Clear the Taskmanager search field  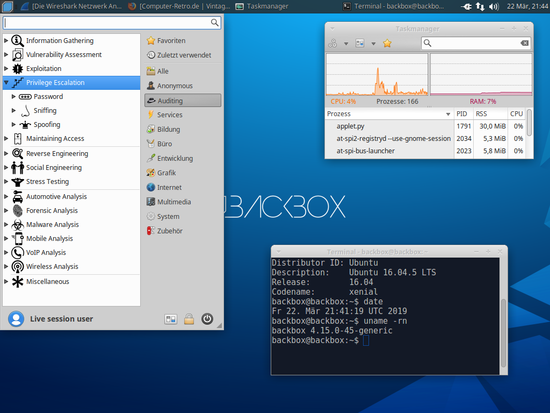point(524,43)
